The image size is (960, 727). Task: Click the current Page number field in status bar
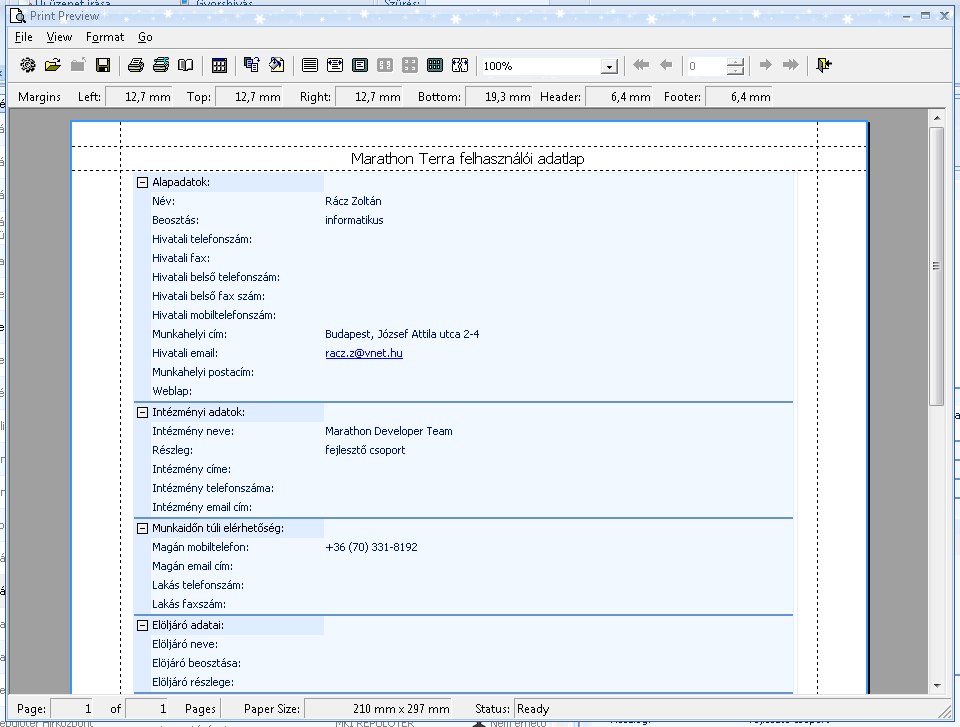tap(72, 709)
